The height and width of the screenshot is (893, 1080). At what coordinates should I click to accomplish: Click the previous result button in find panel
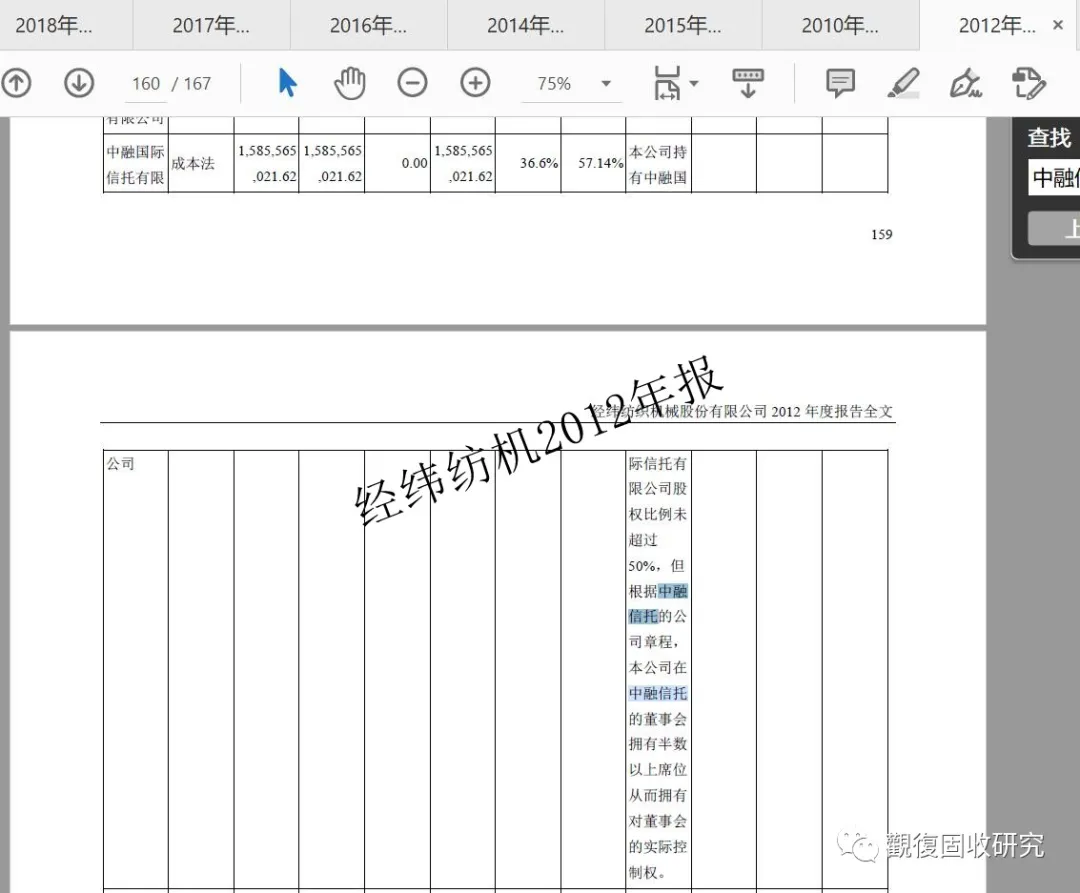pos(1054,228)
